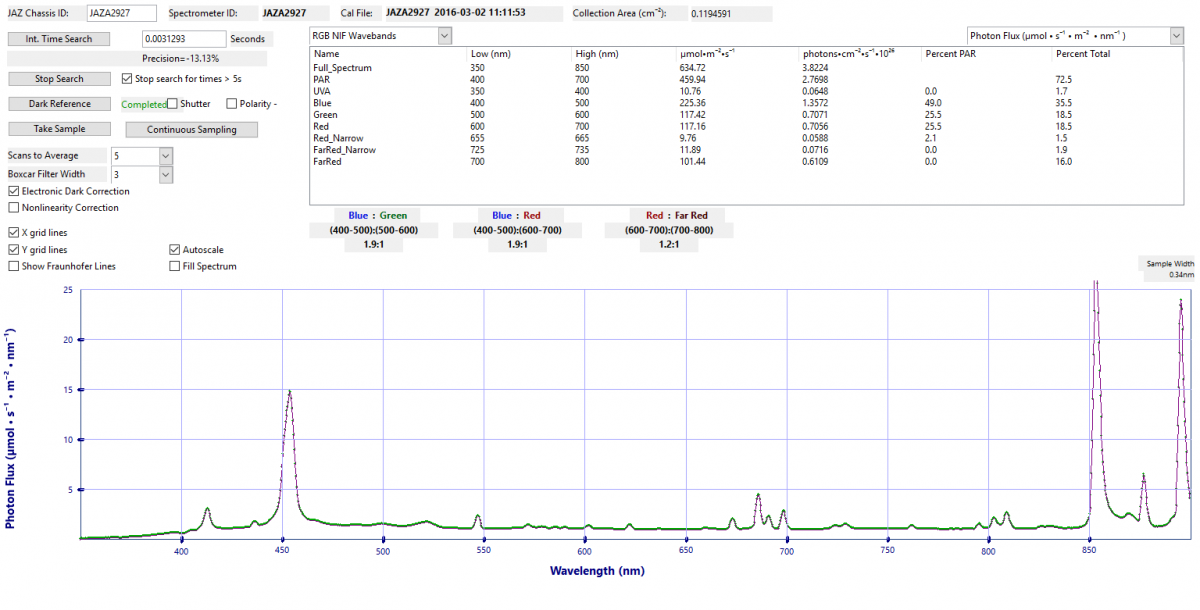
Task: Click the spectrum peak near 450 nm
Action: (289, 392)
